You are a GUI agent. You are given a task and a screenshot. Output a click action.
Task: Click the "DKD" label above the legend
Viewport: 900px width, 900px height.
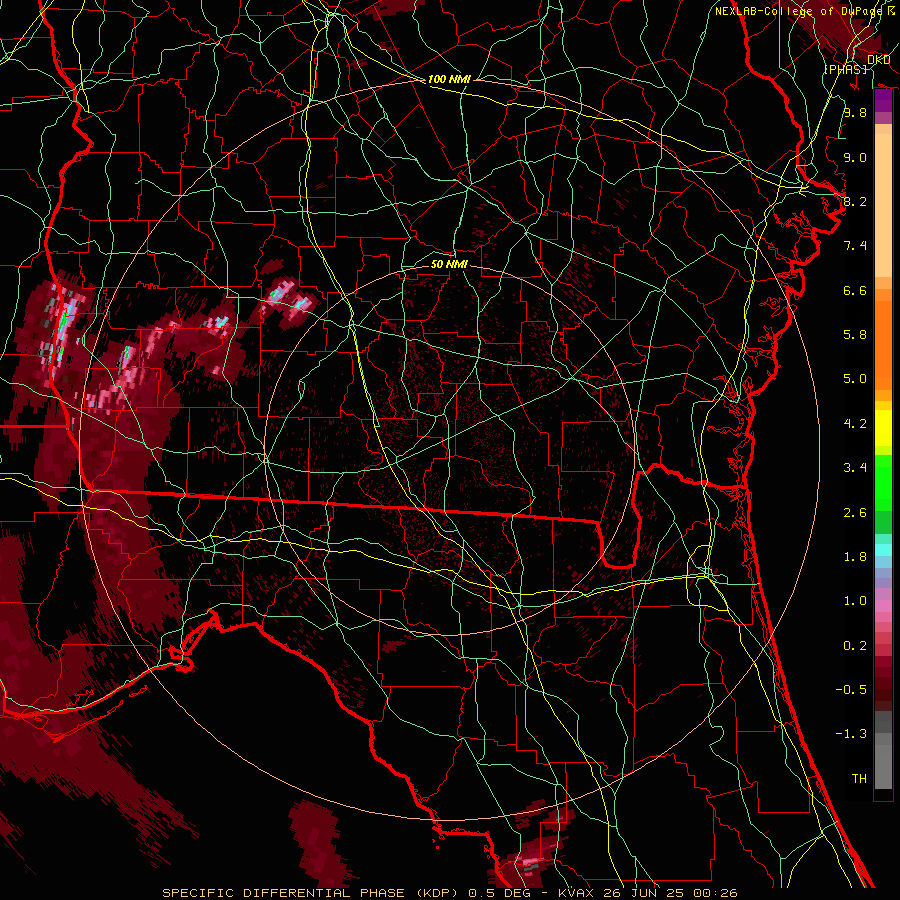[878, 60]
